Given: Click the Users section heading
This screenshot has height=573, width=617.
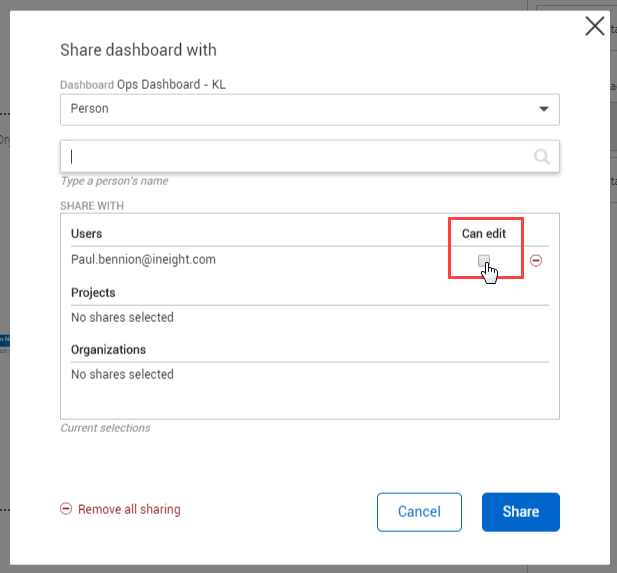Looking at the screenshot, I should point(87,234).
